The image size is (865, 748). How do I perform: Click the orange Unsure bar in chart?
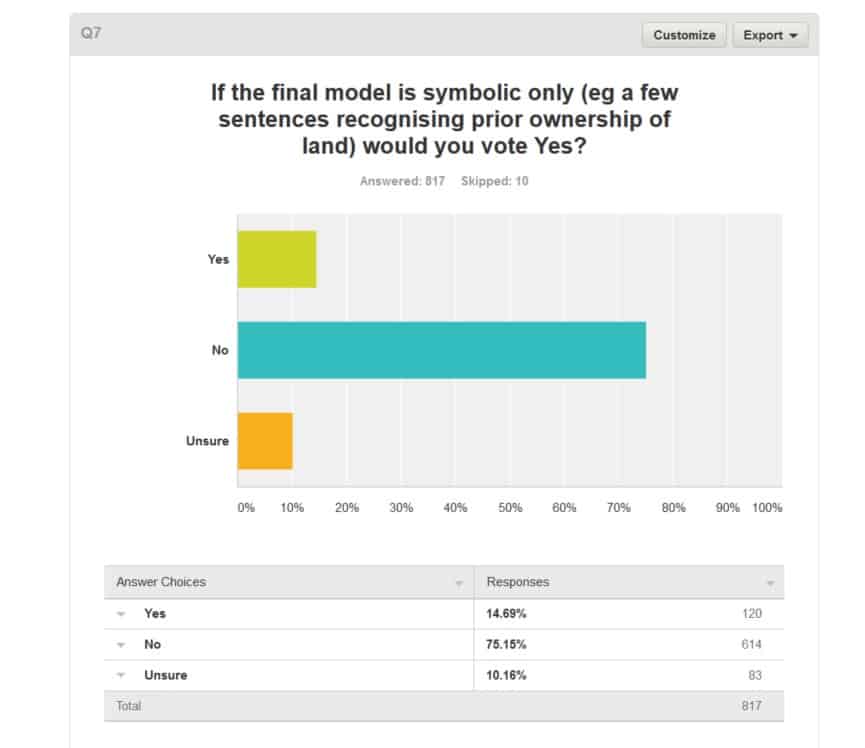coord(265,441)
